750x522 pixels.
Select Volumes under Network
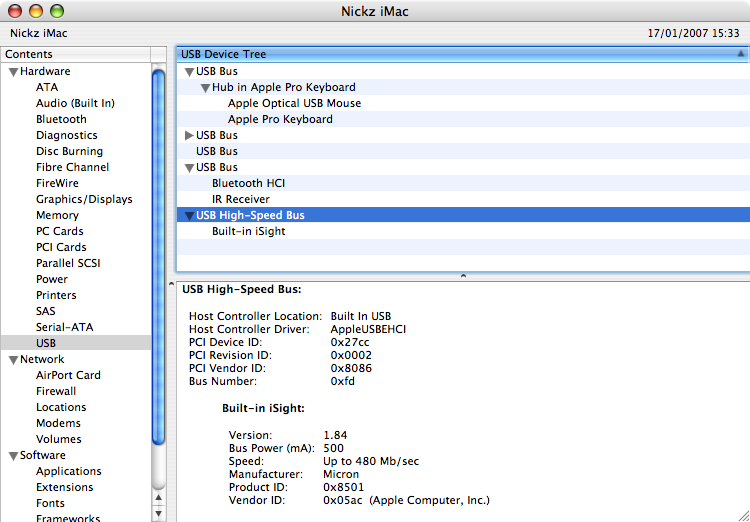point(58,439)
